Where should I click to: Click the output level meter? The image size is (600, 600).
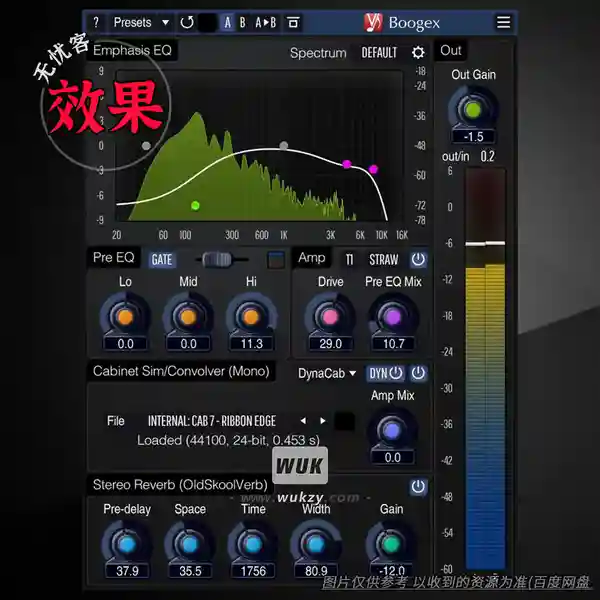[485, 369]
